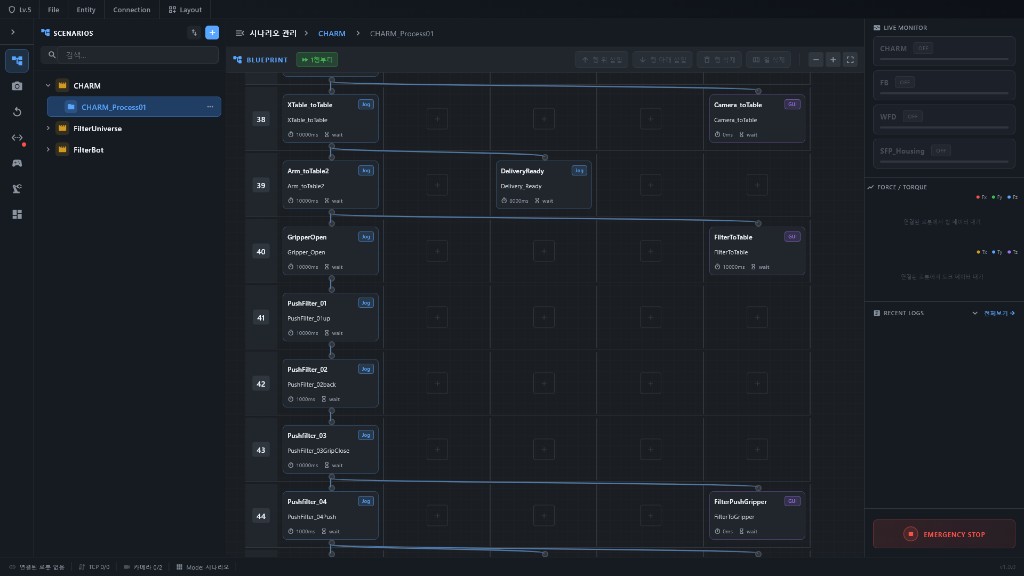Click the insert row above button
Screen dimensions: 1024x576
pyautogui.click(x=601, y=60)
